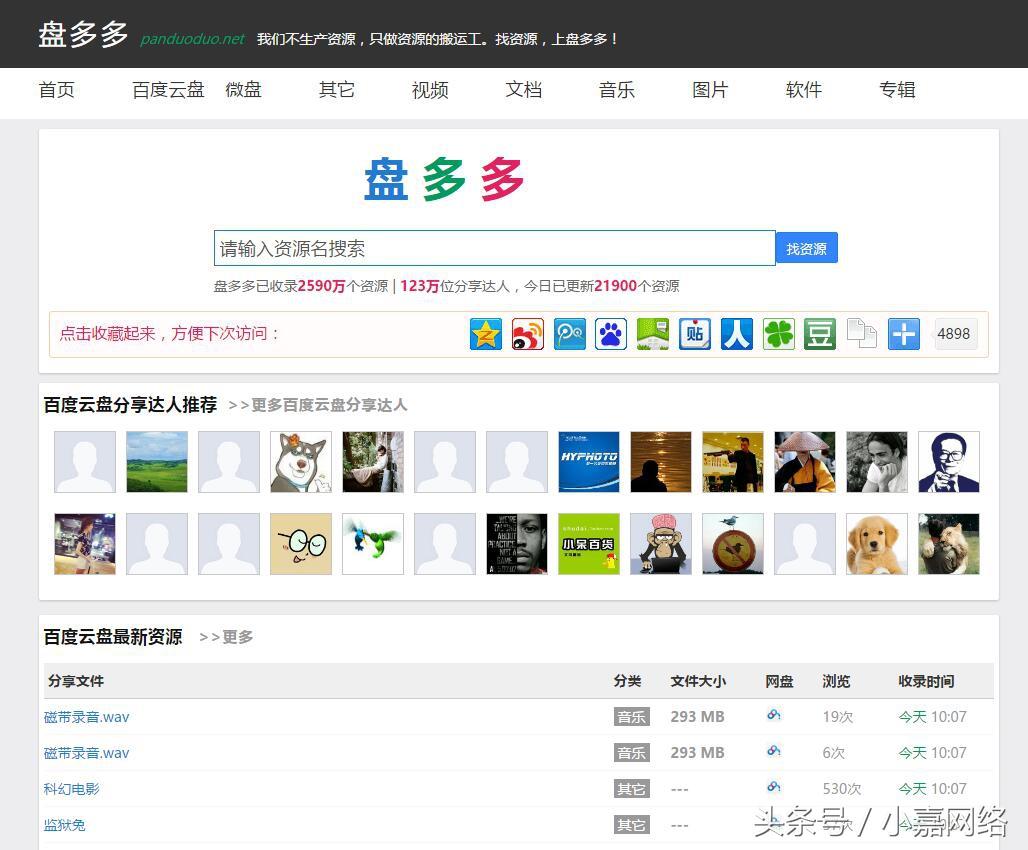This screenshot has height=850, width=1028.
Task: Click cloud drive icon for 科幻电影 row
Action: point(774,787)
